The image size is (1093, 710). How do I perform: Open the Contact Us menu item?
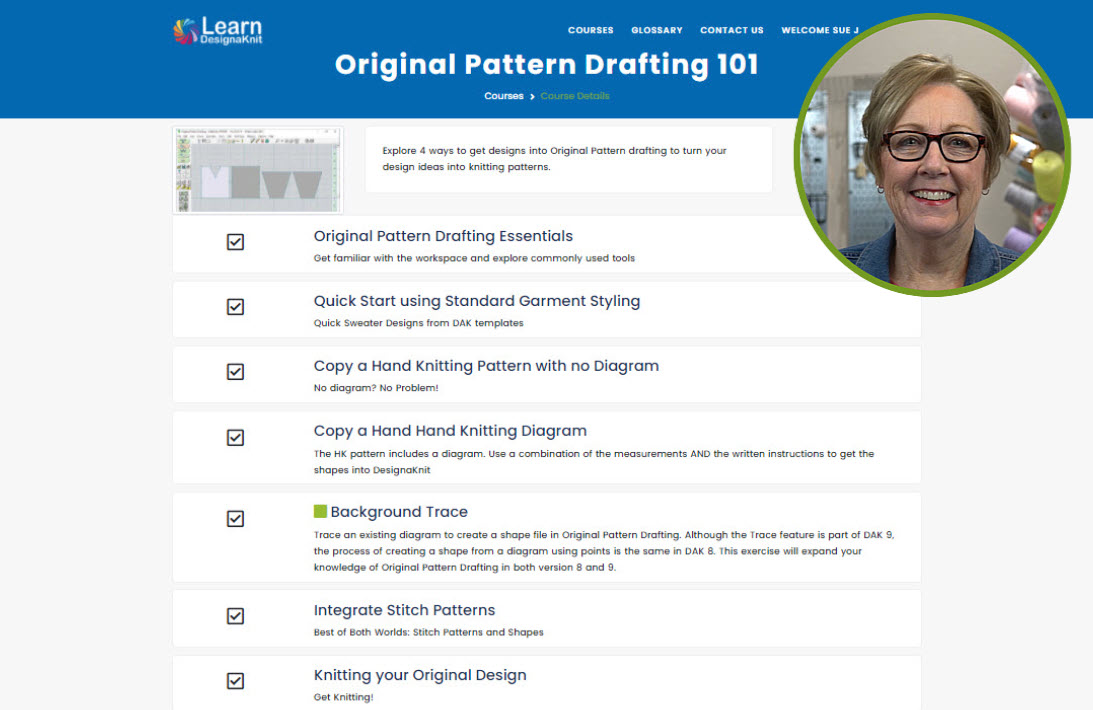click(x=731, y=30)
